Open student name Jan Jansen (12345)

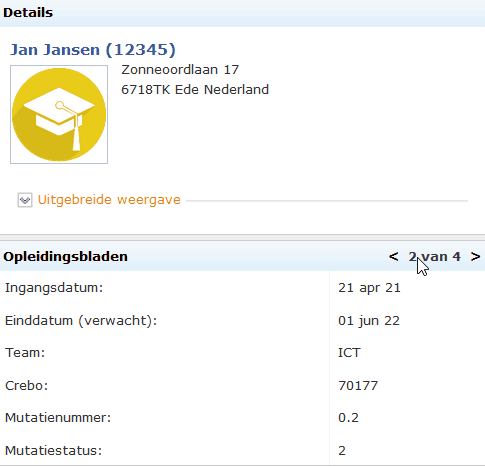[93, 50]
